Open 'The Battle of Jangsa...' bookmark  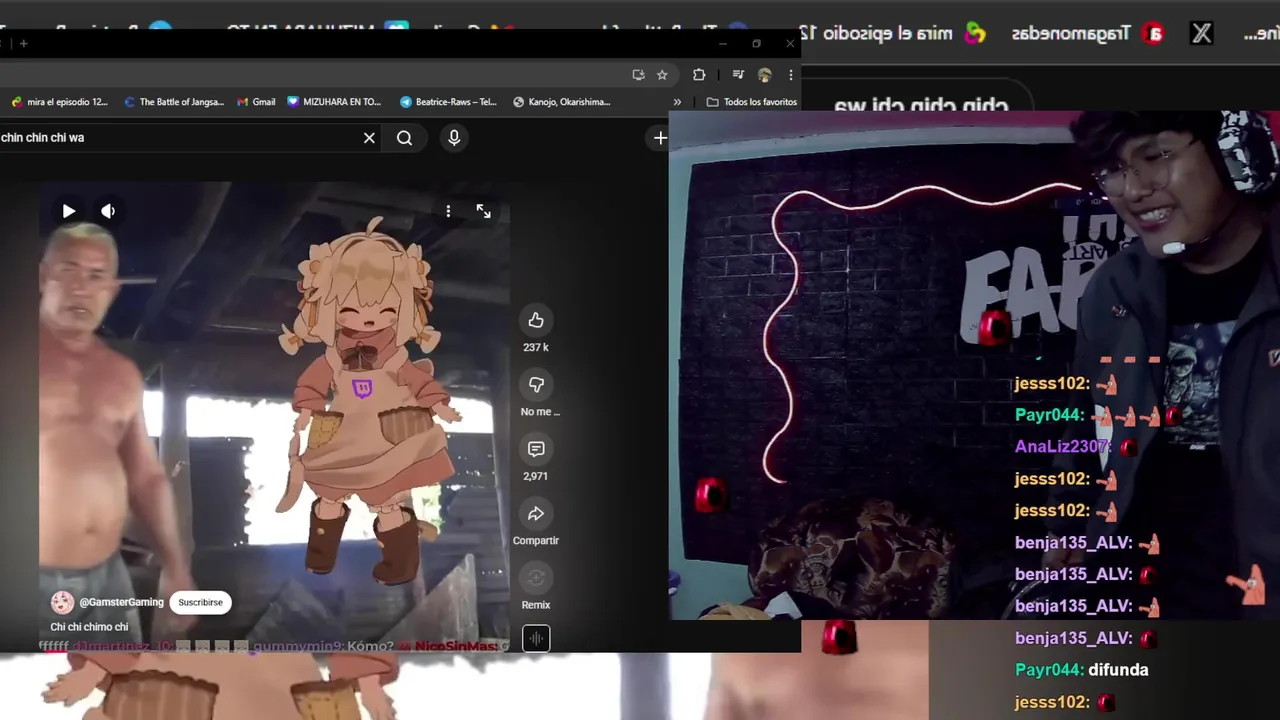174,102
